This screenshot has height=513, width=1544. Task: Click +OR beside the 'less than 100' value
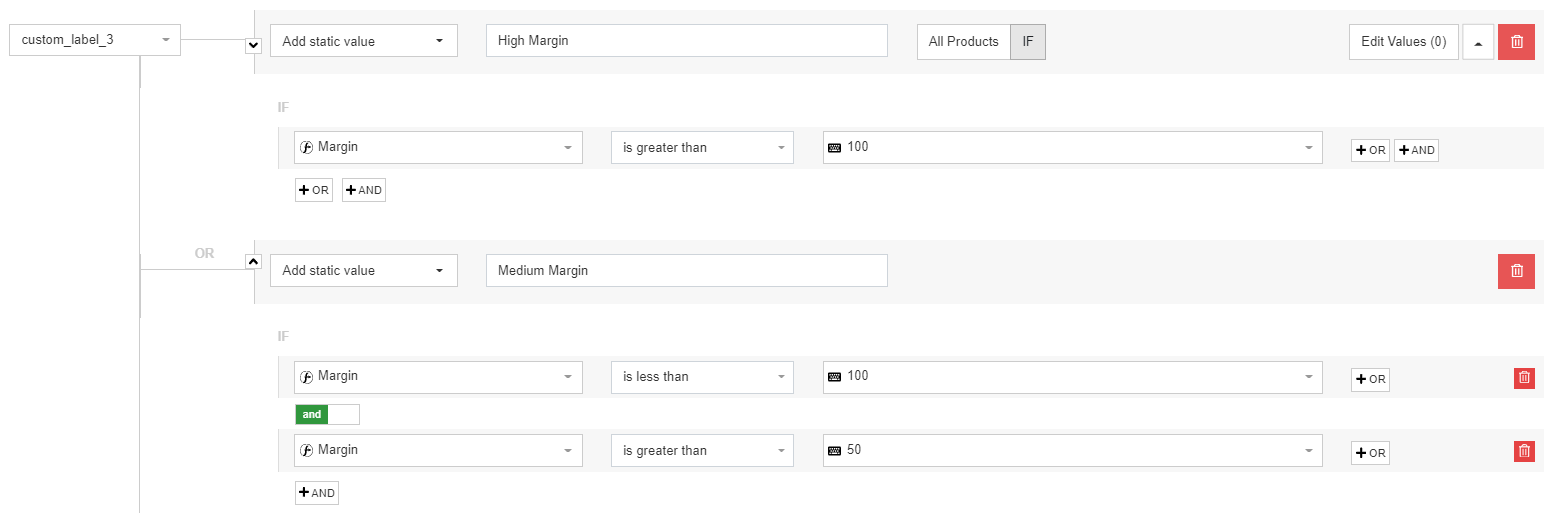[x=1370, y=378]
